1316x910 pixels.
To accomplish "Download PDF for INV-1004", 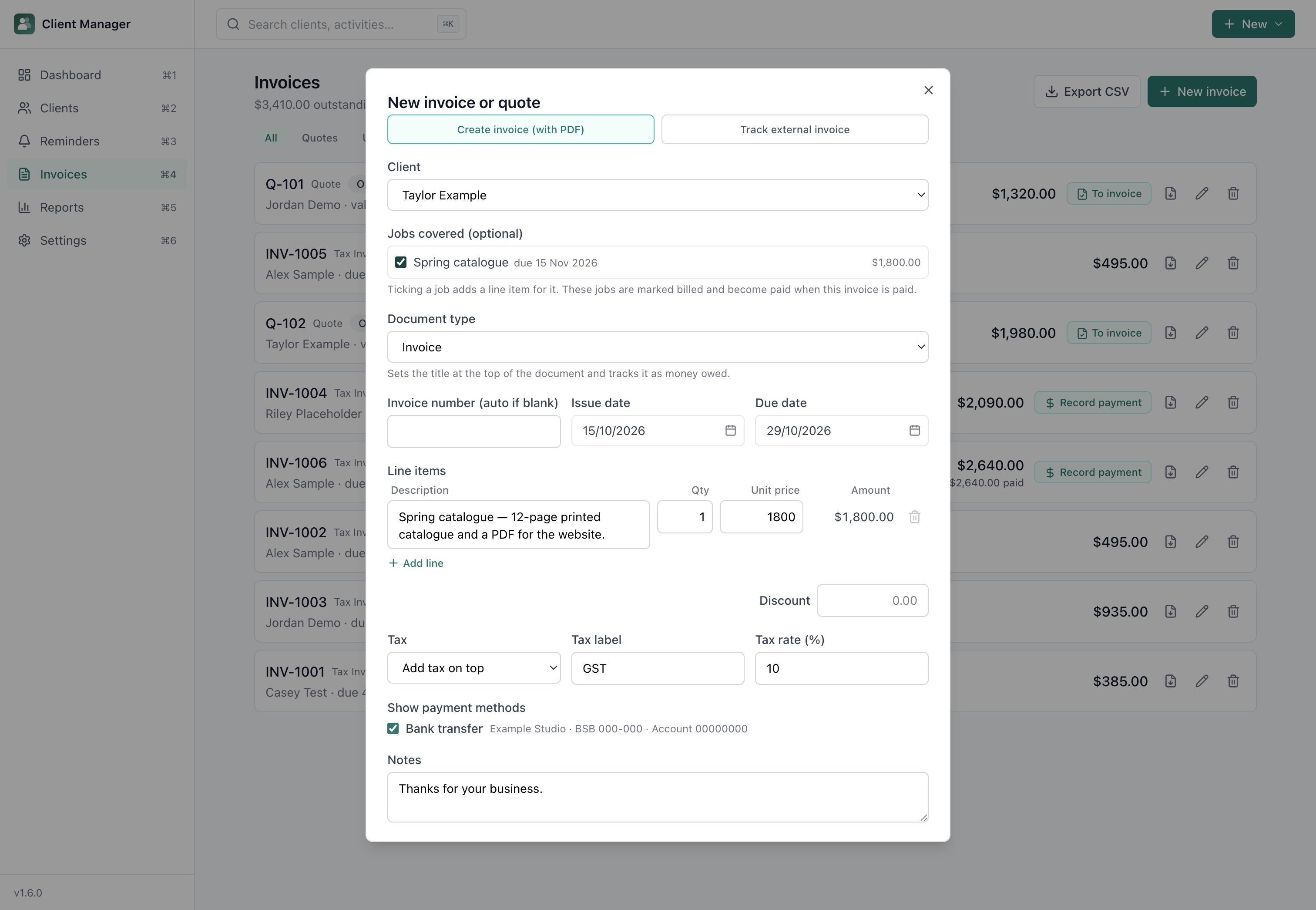I will click(1170, 403).
